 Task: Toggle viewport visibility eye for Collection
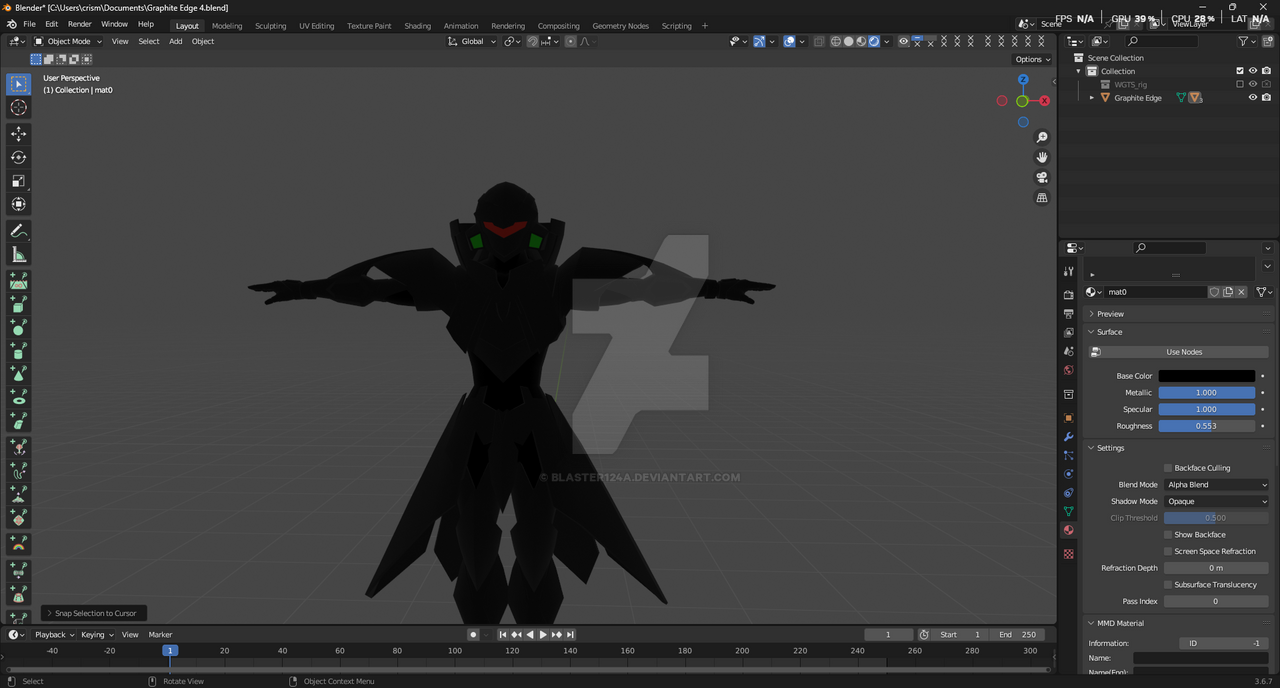pos(1252,71)
